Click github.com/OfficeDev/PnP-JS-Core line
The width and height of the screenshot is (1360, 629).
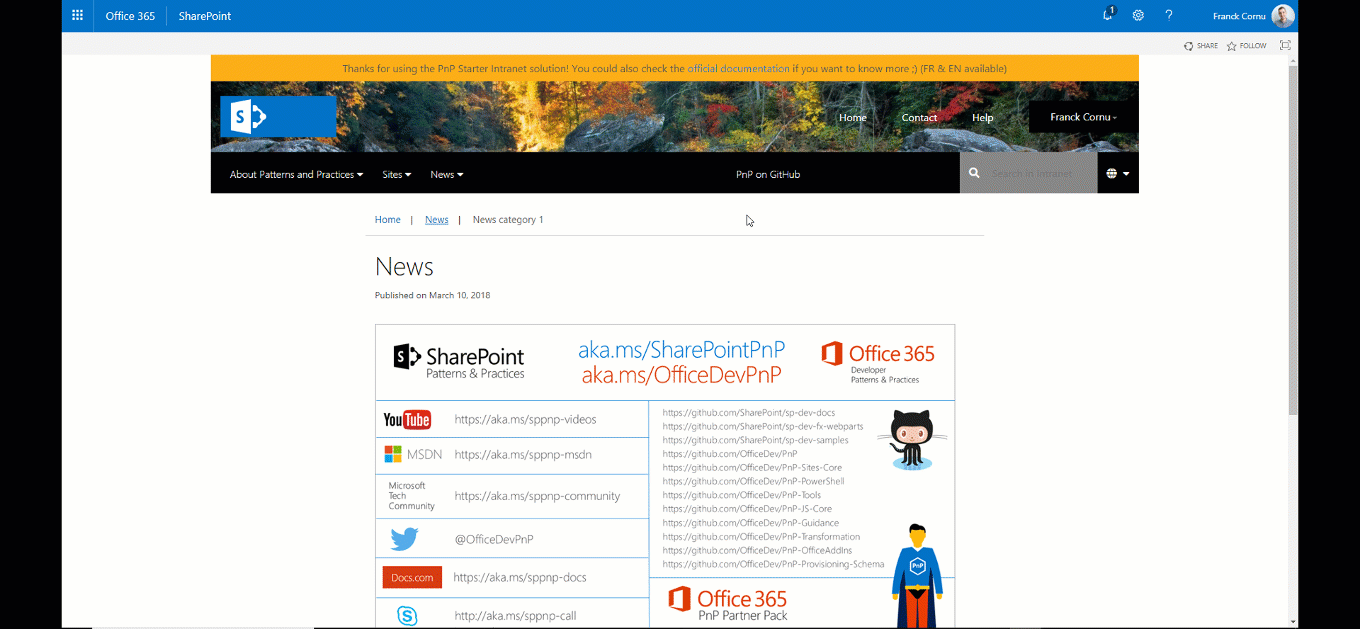(x=747, y=509)
